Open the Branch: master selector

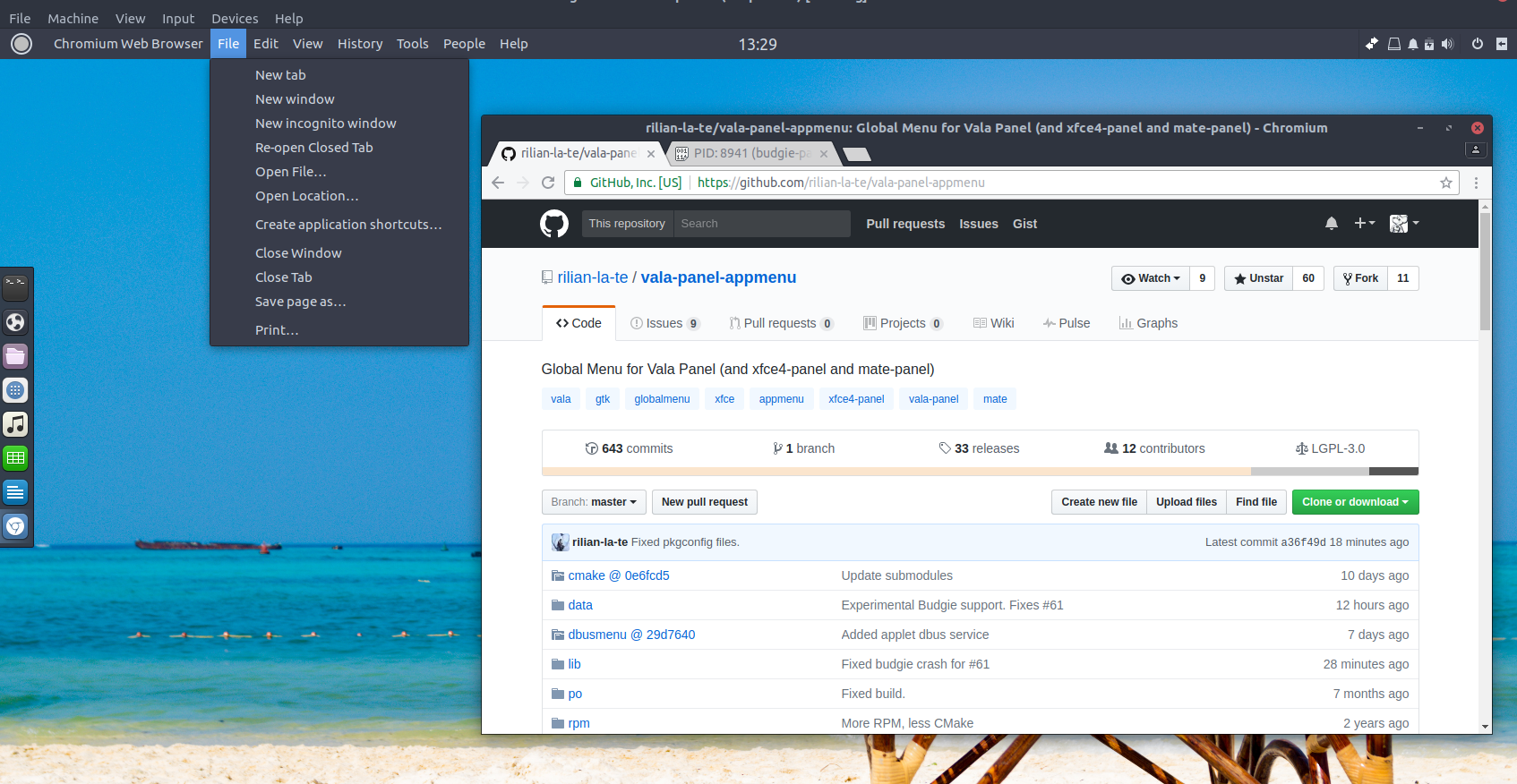pos(594,502)
